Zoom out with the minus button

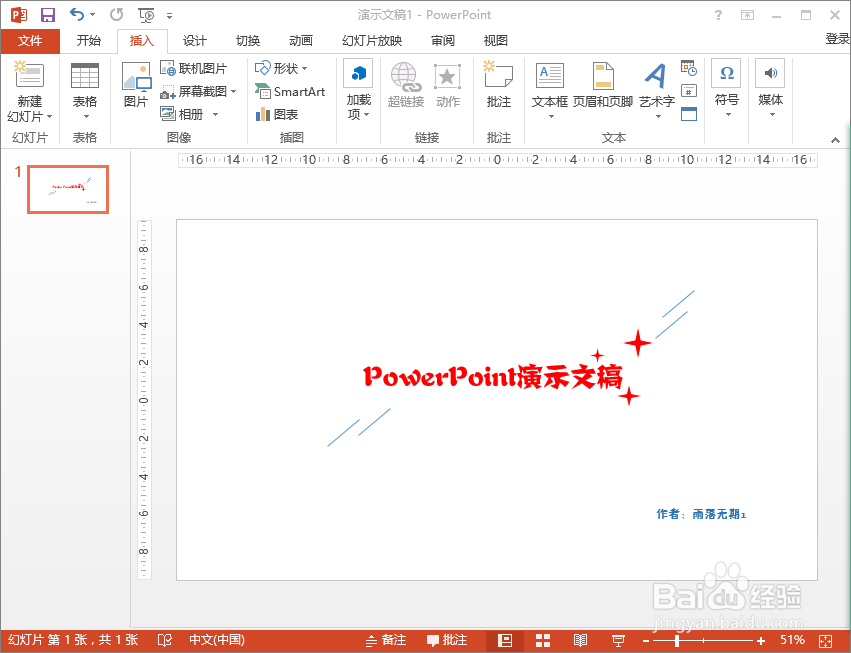[646, 641]
